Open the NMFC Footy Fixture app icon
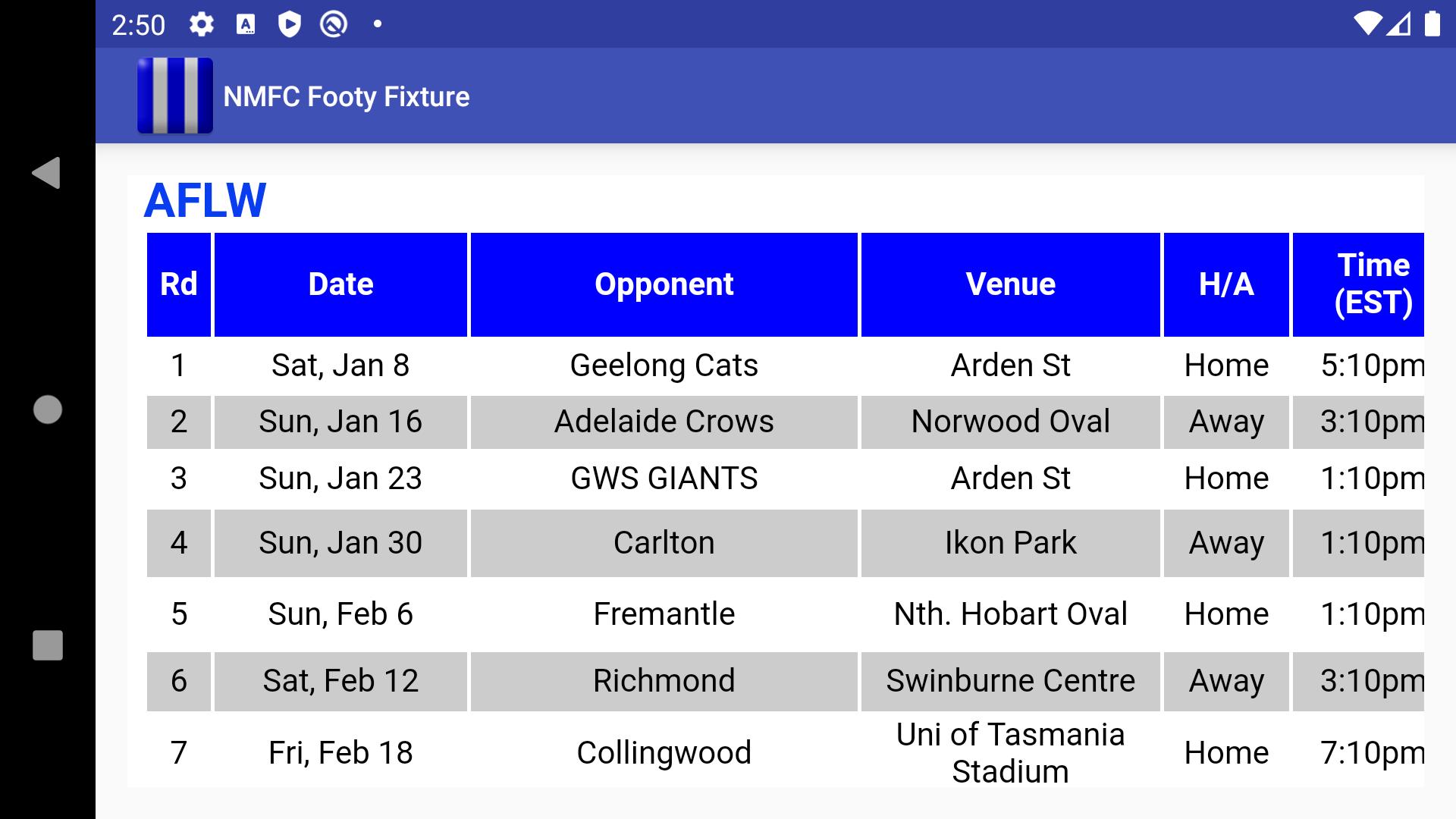 click(x=175, y=96)
